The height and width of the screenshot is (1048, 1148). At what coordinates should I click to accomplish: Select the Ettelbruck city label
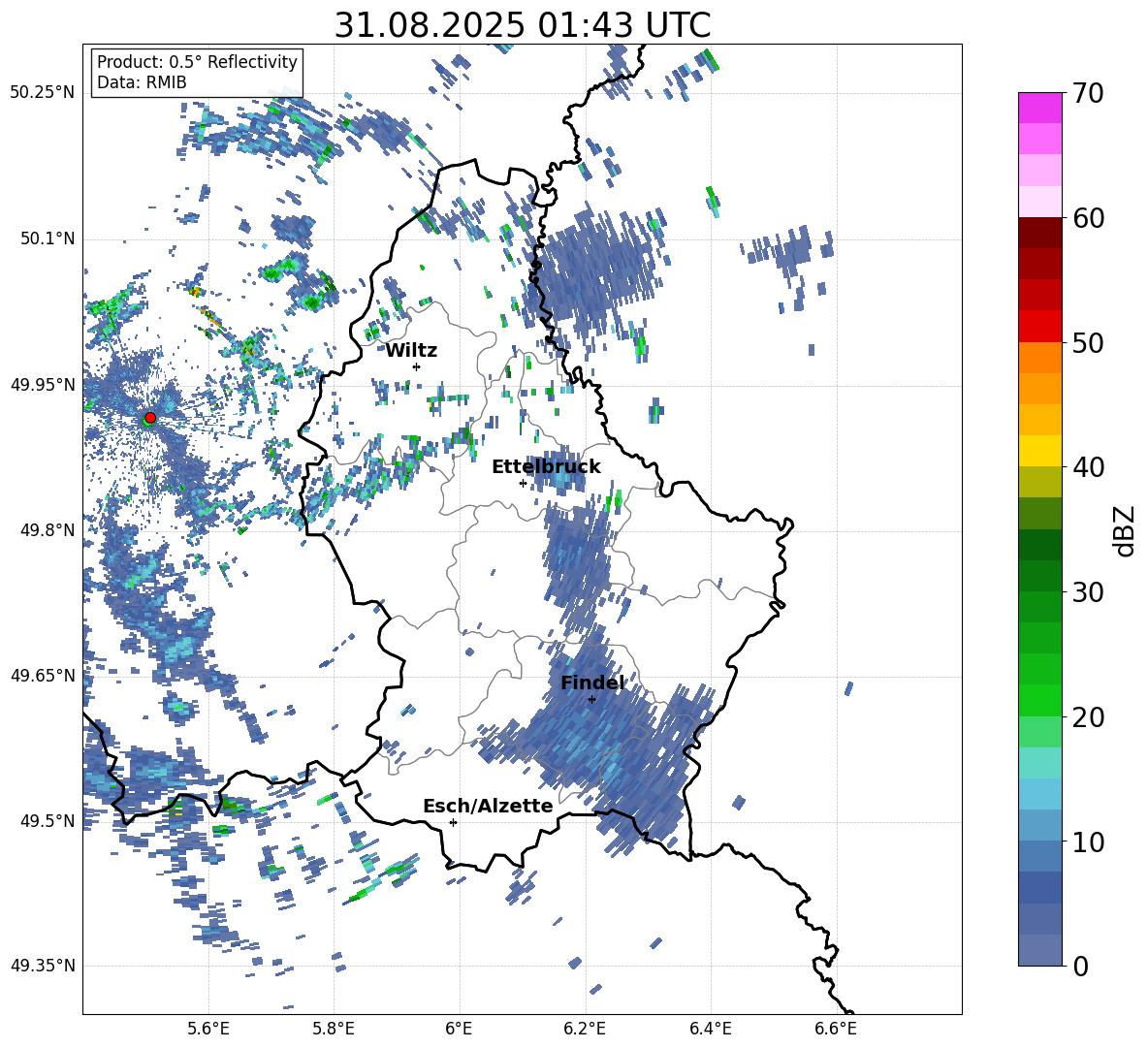(546, 467)
